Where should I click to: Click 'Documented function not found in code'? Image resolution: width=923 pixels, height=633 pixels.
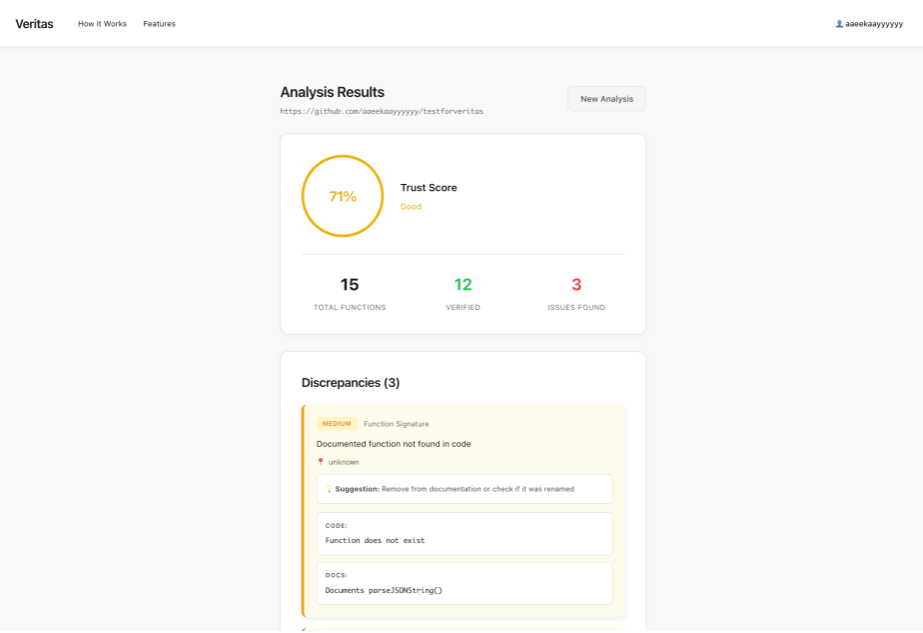tap(394, 444)
